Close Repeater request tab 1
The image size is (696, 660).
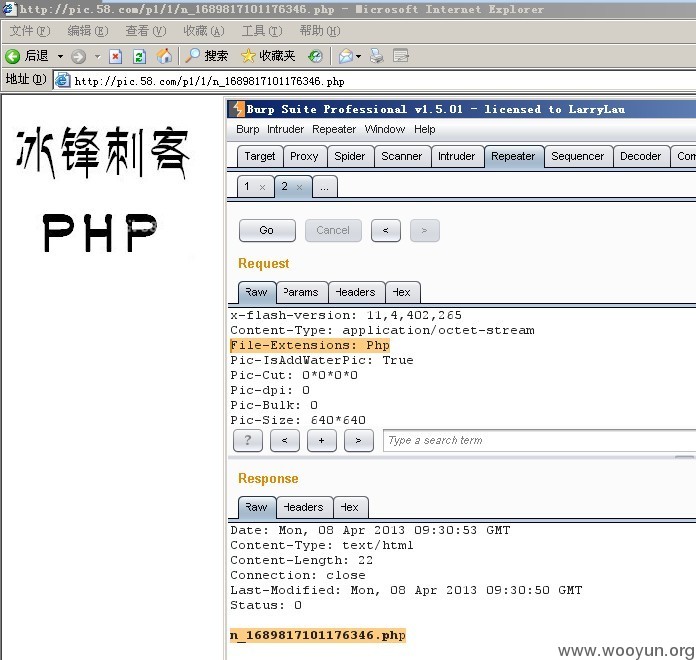point(262,187)
